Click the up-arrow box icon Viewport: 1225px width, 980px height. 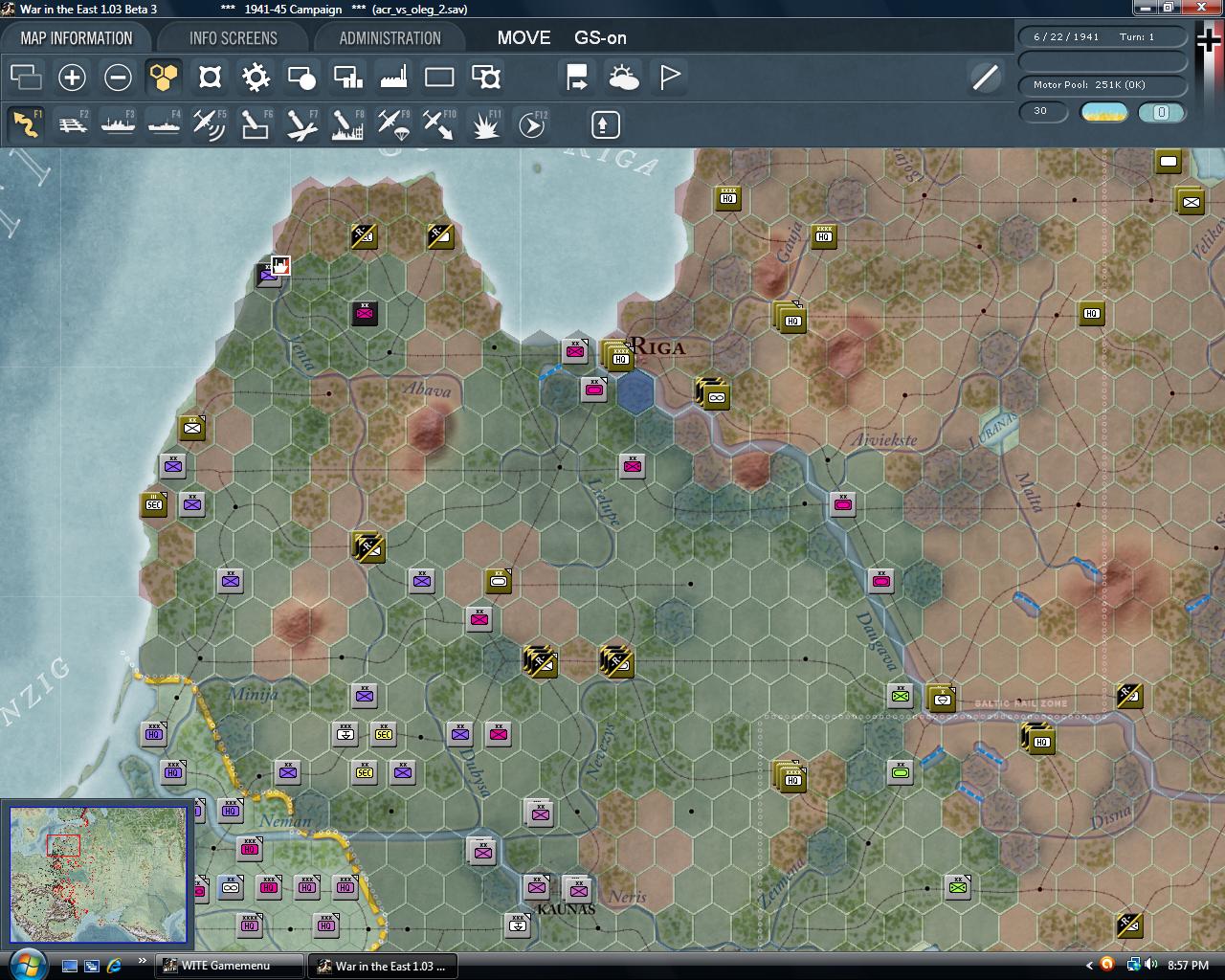pyautogui.click(x=605, y=124)
